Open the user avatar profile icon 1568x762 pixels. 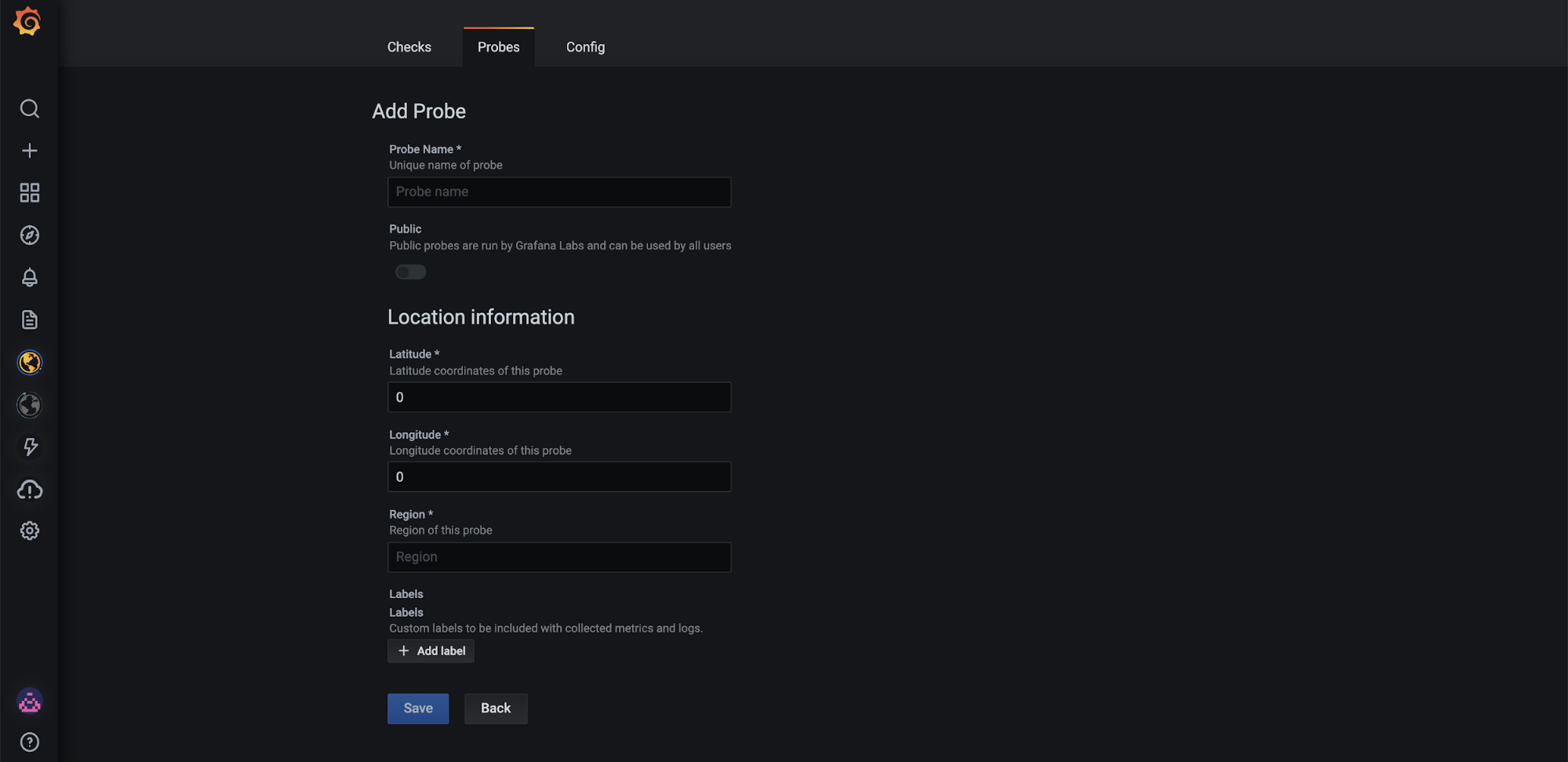click(30, 702)
